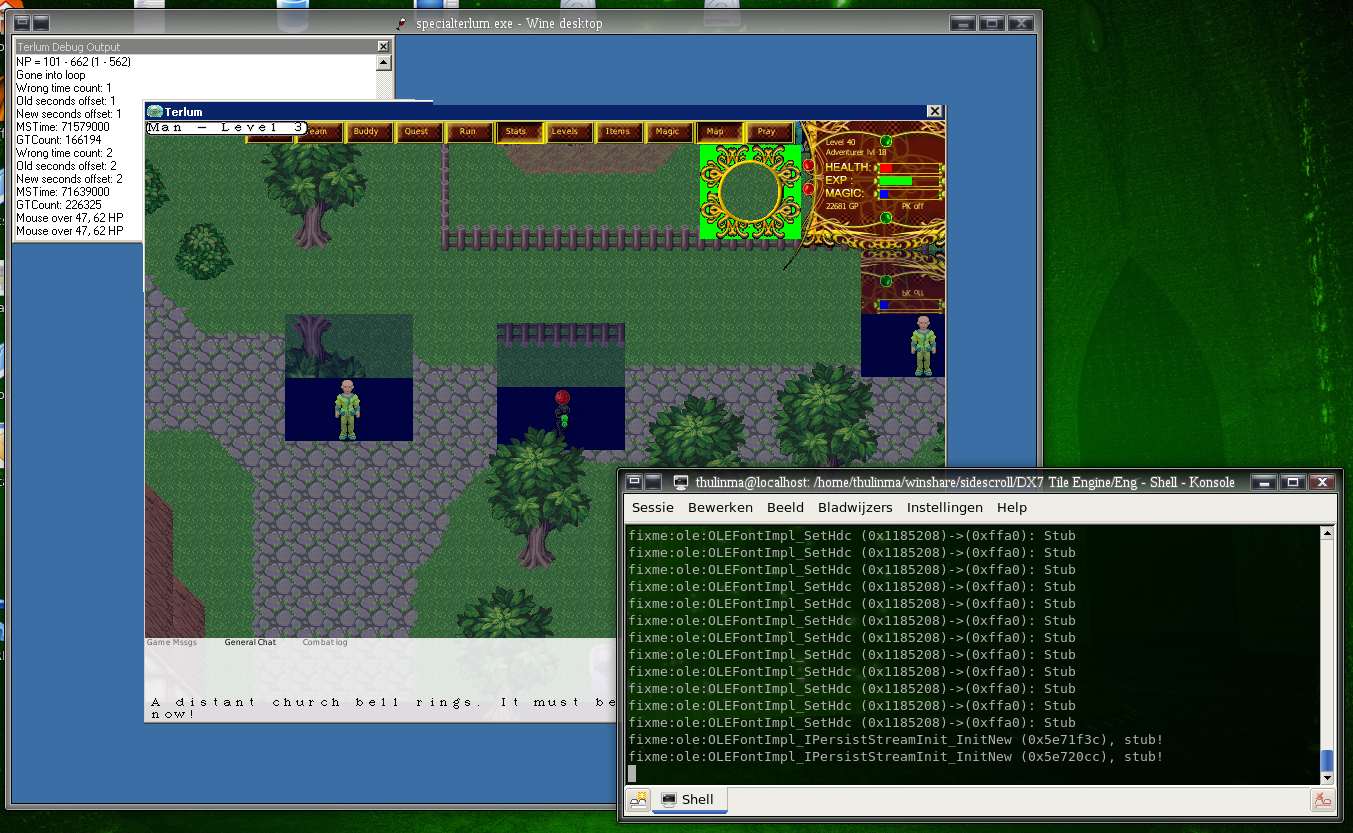
Task: Click the last 'IPersistStreamInit_InitNew (0x5e720cc)' line
Action: point(896,757)
